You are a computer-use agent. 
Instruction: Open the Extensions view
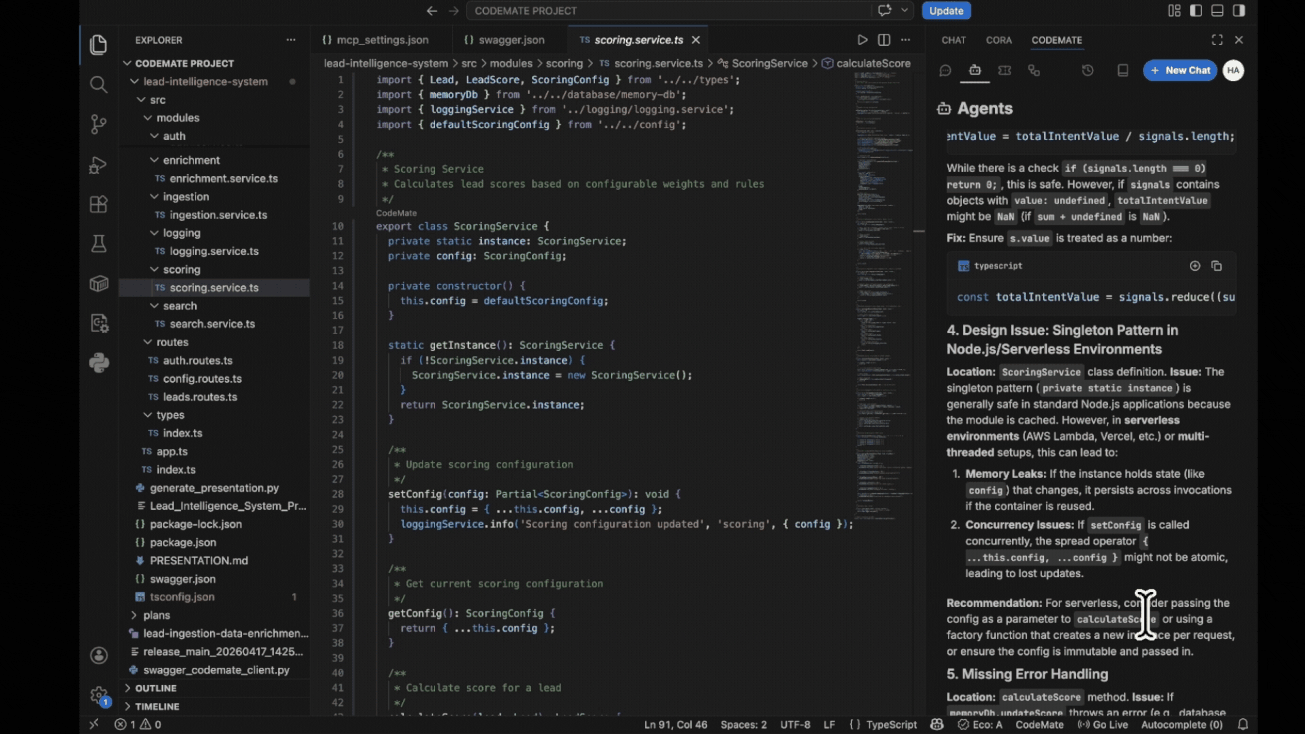coord(98,204)
